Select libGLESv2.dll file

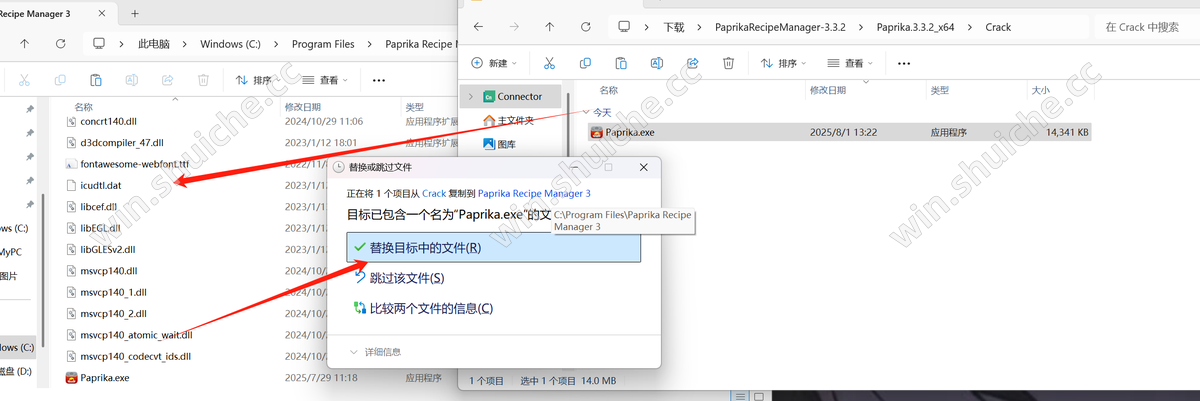click(x=107, y=250)
